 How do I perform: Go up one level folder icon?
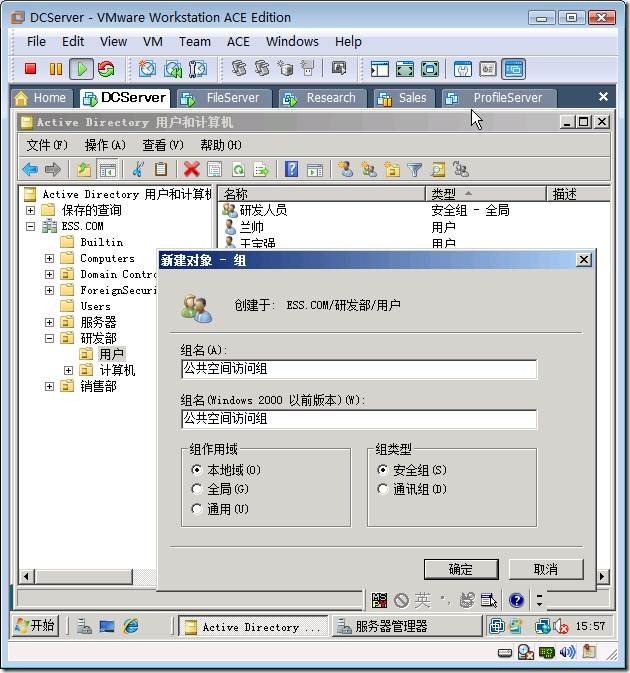[84, 170]
